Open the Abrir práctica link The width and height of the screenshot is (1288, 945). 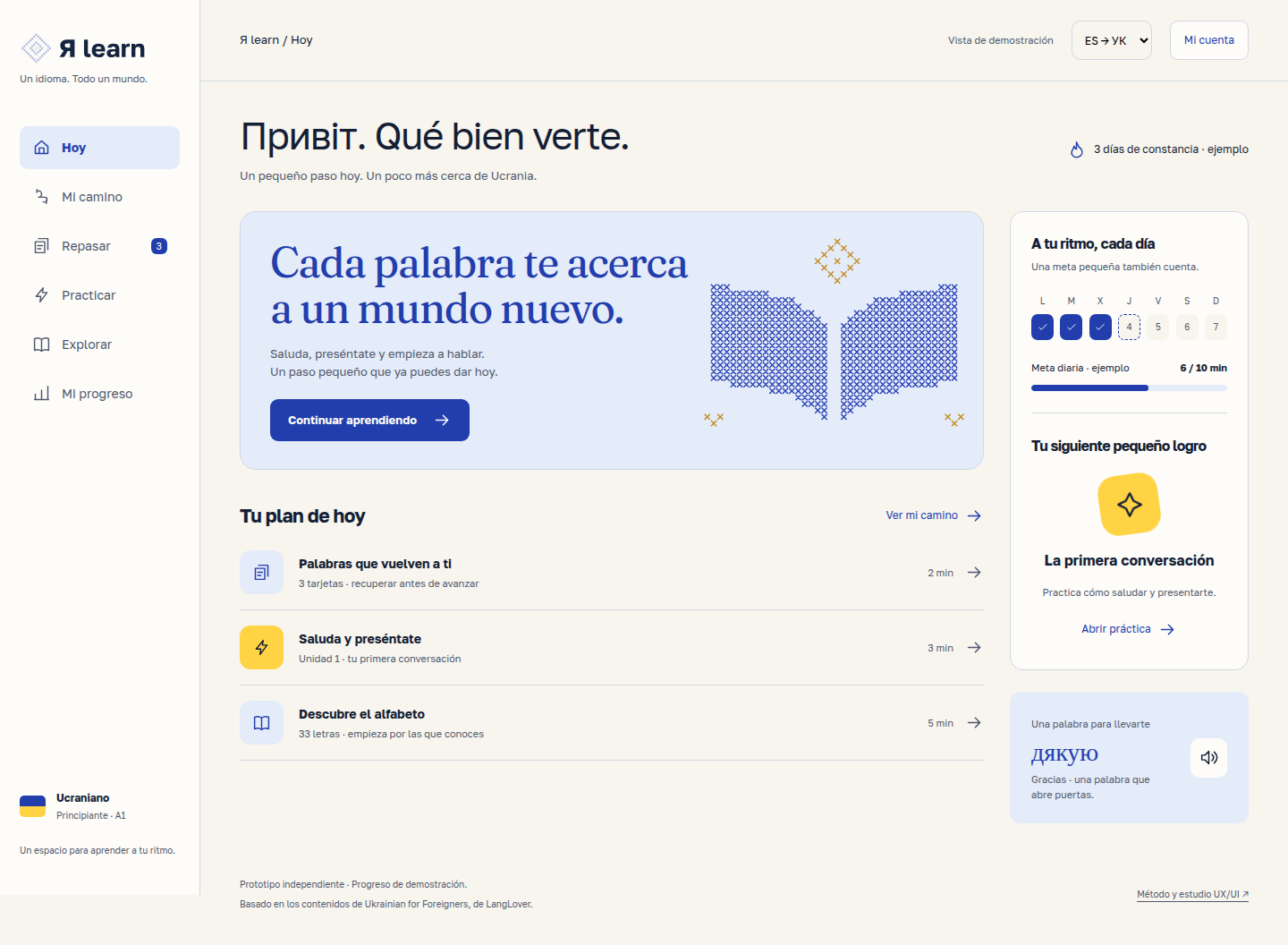click(1129, 629)
